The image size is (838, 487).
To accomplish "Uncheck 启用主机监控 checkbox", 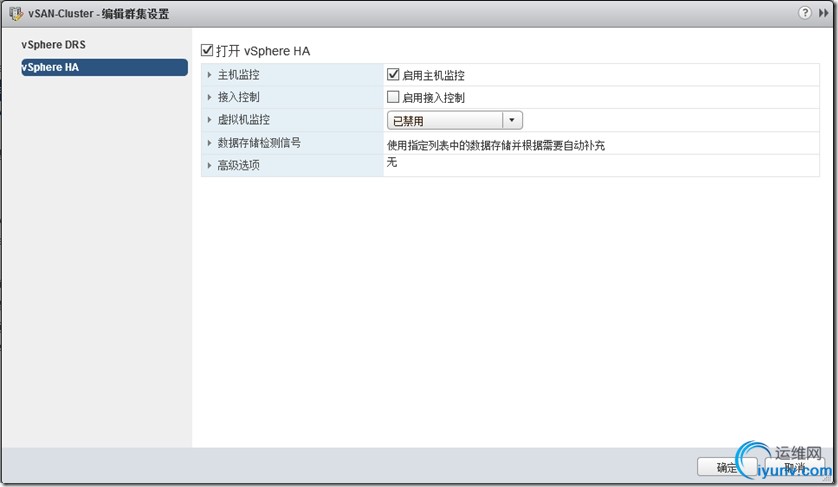I will 393,74.
